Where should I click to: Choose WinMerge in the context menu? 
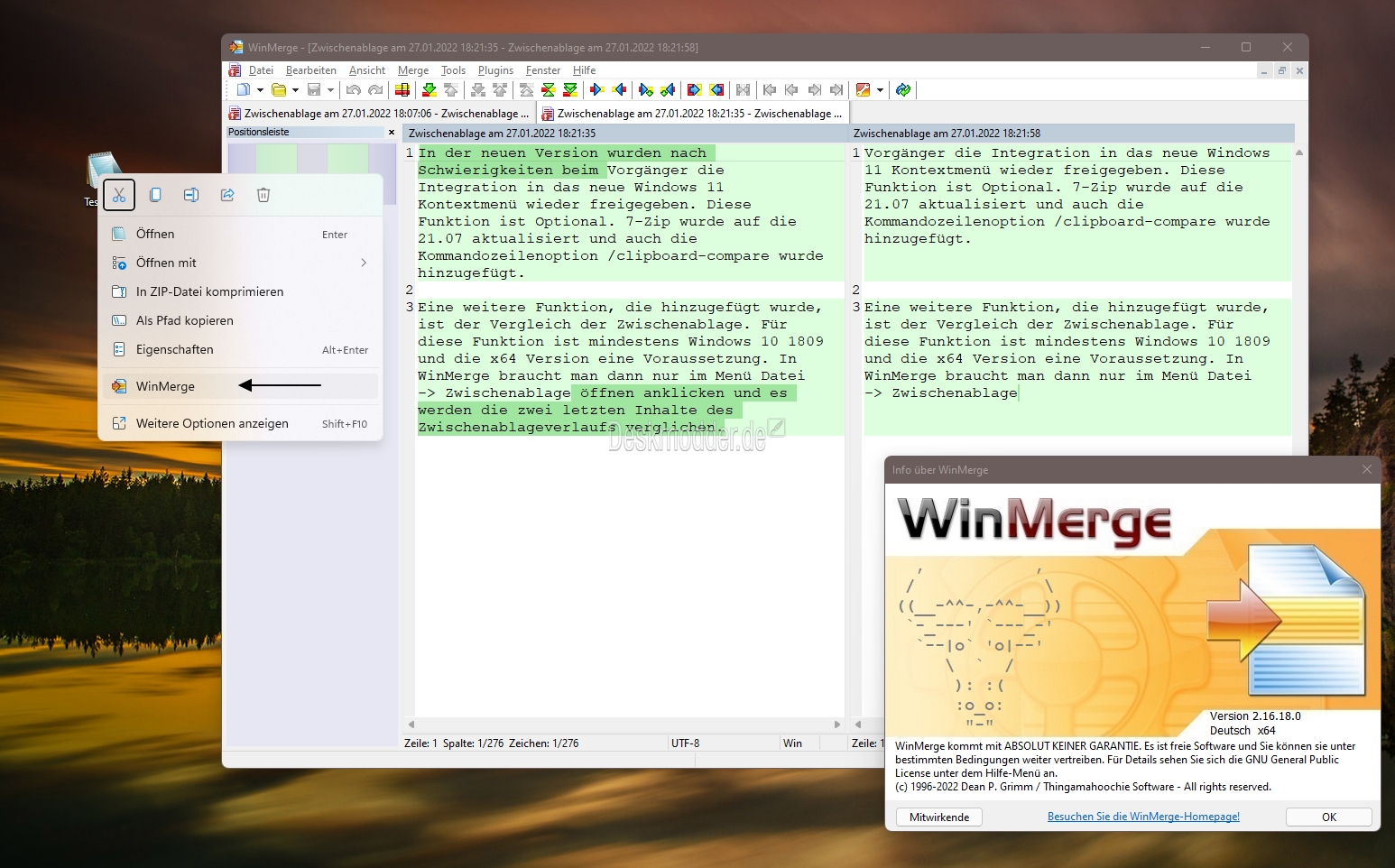tap(240, 386)
